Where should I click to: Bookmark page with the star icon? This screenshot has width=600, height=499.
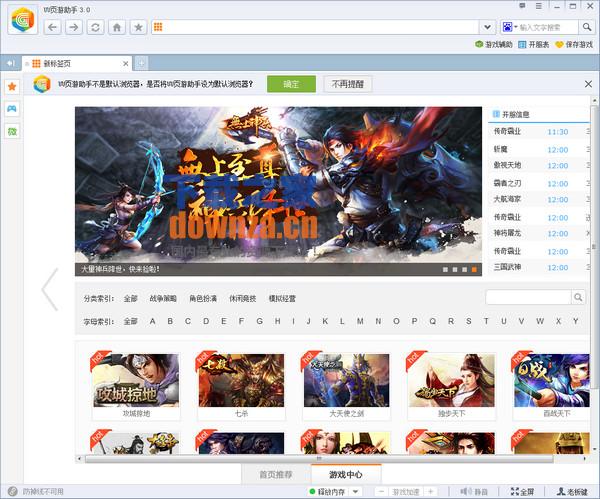point(139,27)
